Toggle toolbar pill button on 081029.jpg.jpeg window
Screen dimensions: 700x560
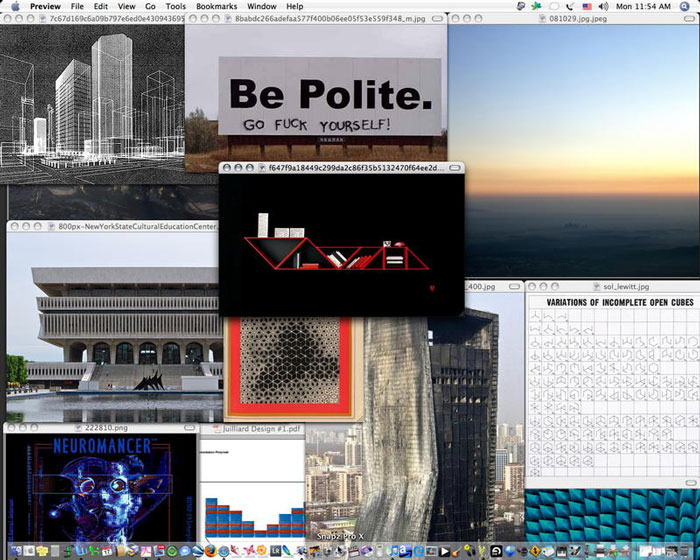691,18
